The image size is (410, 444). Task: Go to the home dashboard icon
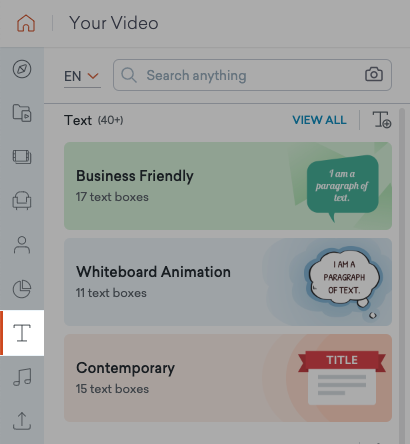tap(26, 23)
